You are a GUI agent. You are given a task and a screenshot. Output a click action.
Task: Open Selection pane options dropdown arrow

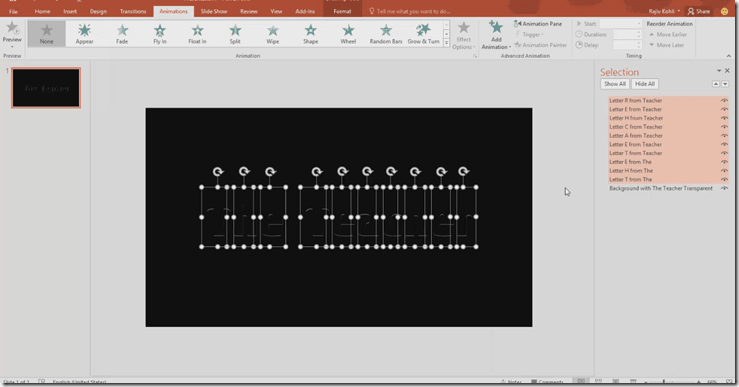[719, 71]
